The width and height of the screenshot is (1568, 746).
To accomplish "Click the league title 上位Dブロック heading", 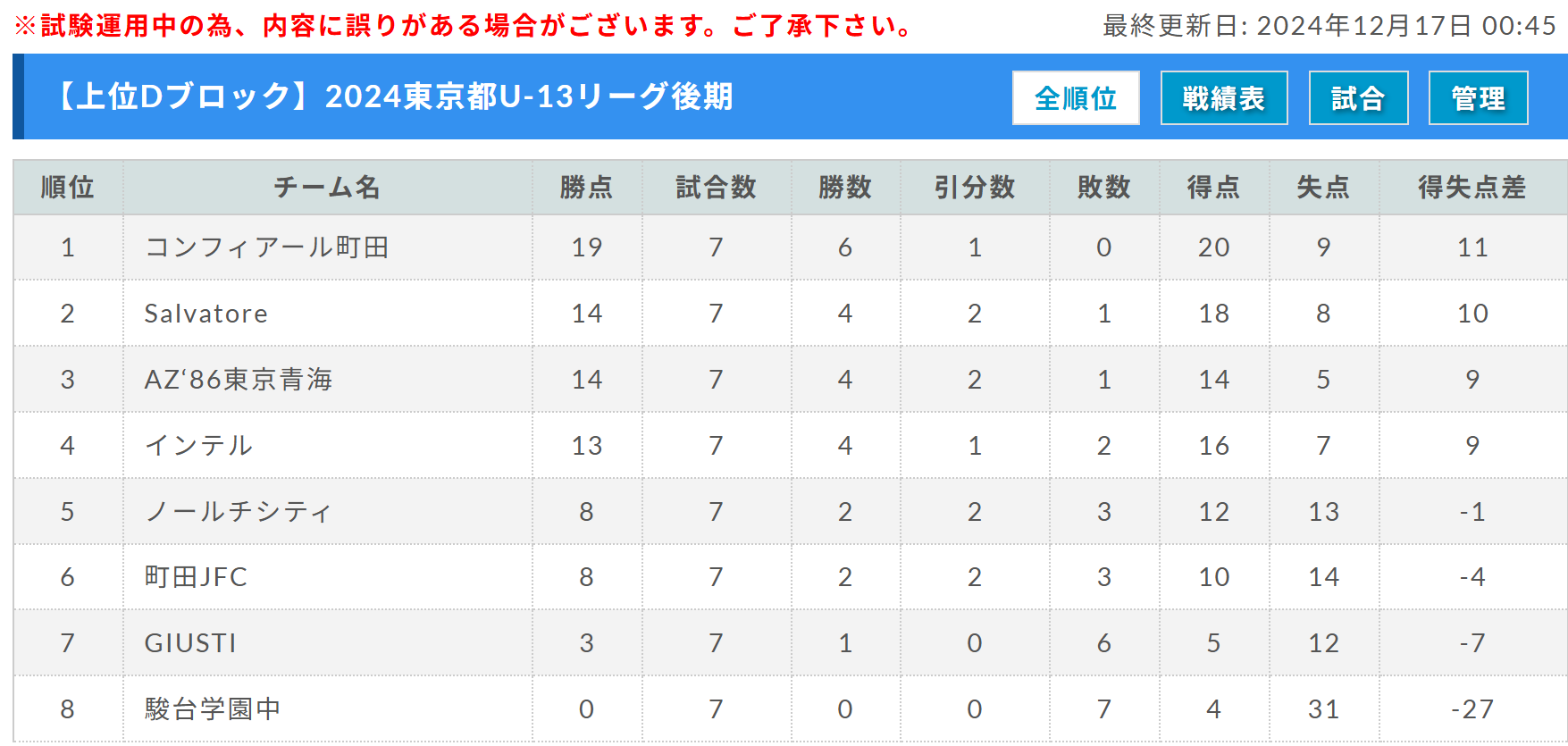I will pos(393,96).
